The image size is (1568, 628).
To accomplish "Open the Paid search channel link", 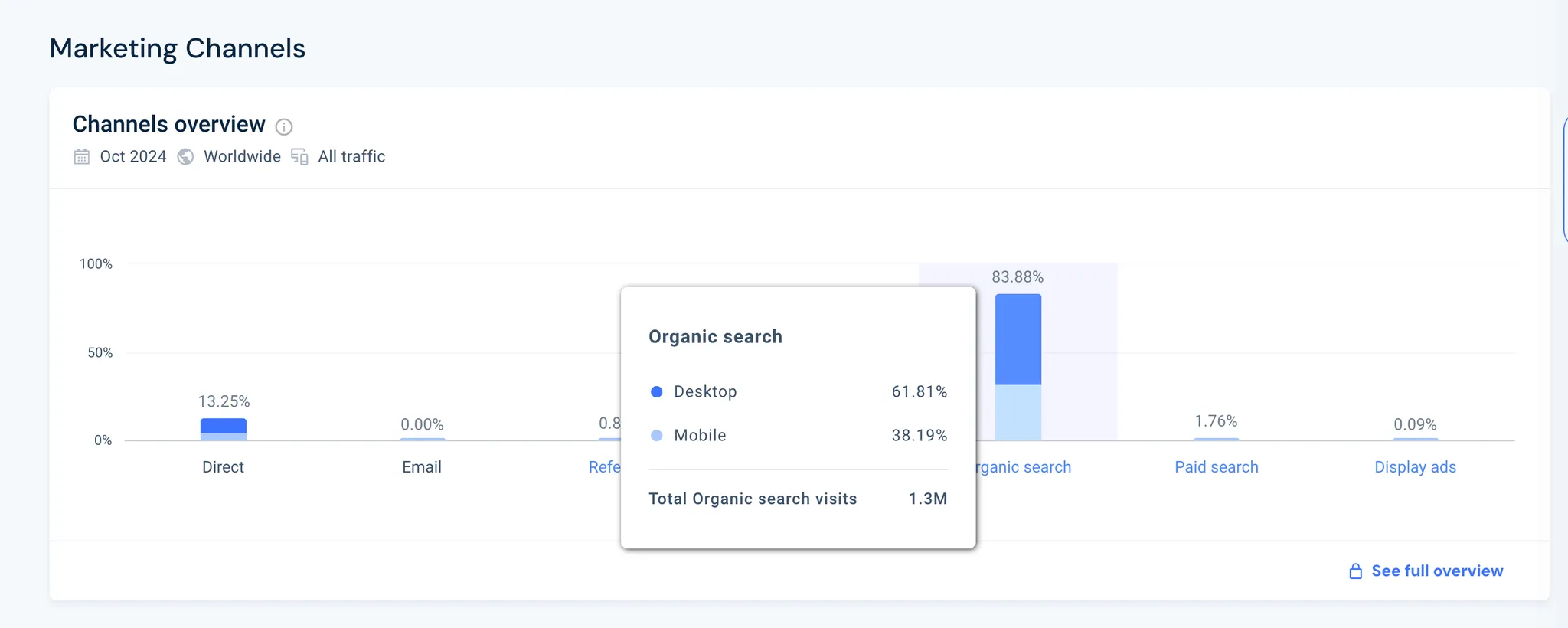I will [1216, 467].
